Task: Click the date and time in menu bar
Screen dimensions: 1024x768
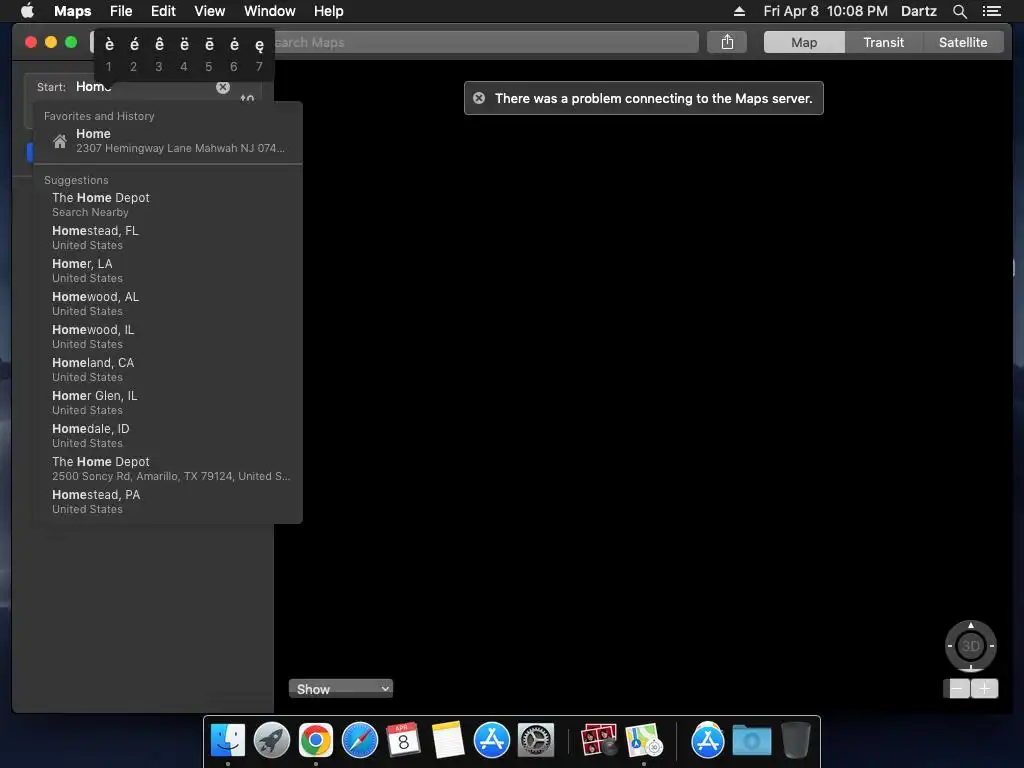Action: click(825, 11)
